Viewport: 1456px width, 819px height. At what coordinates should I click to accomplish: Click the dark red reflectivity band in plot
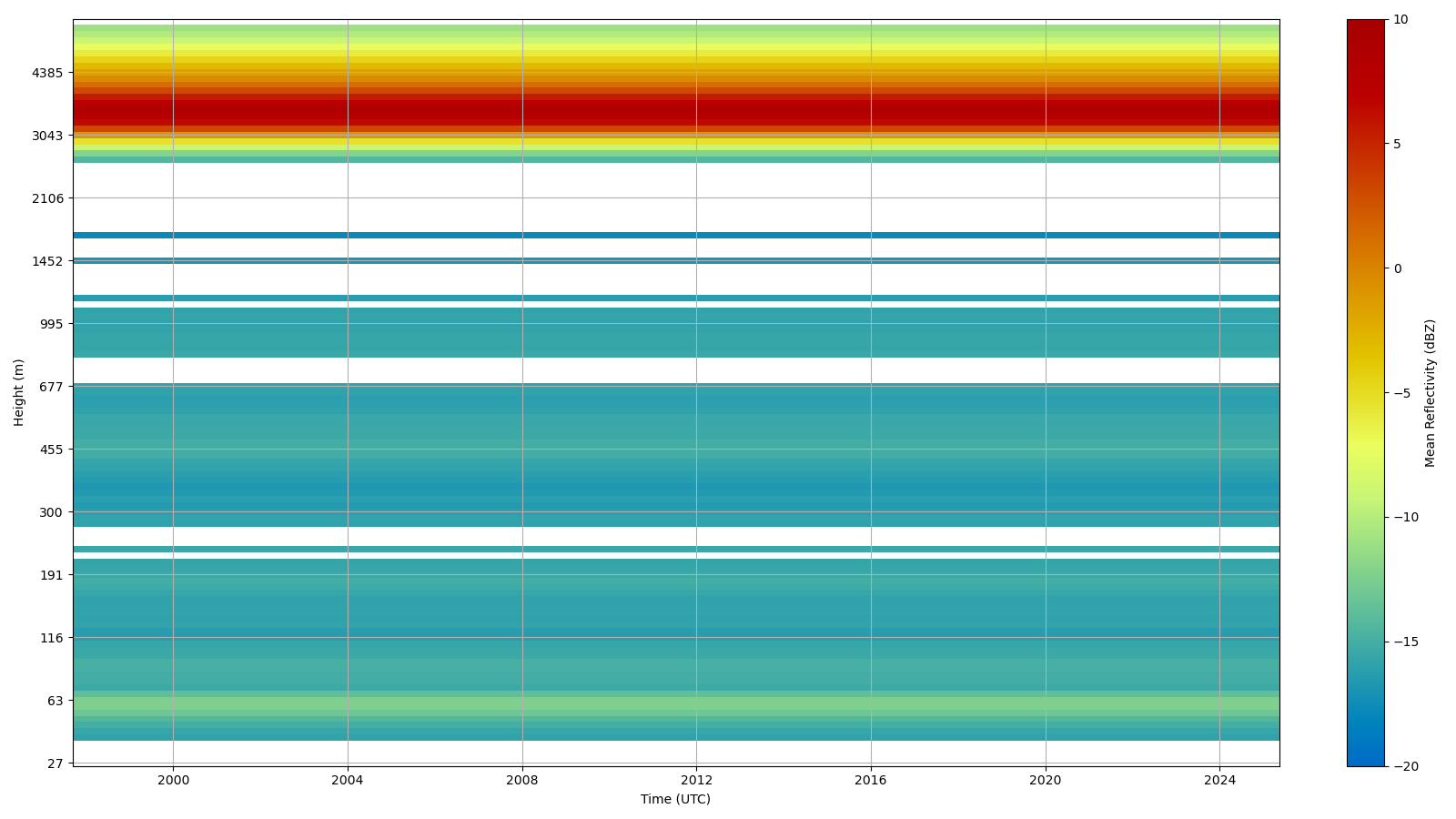(676, 111)
